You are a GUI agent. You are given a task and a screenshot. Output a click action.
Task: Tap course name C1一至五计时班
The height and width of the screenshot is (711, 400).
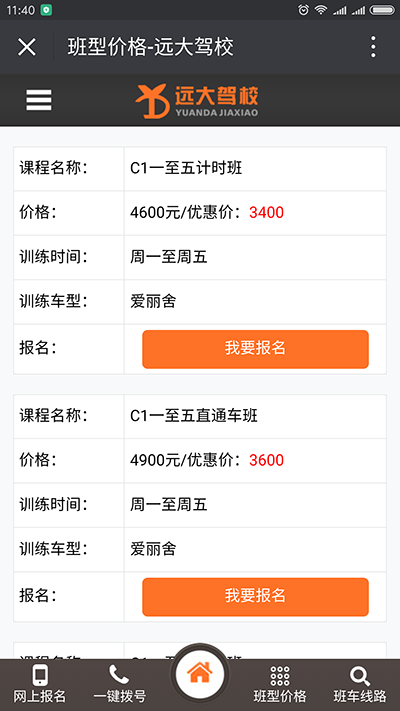[x=186, y=168]
